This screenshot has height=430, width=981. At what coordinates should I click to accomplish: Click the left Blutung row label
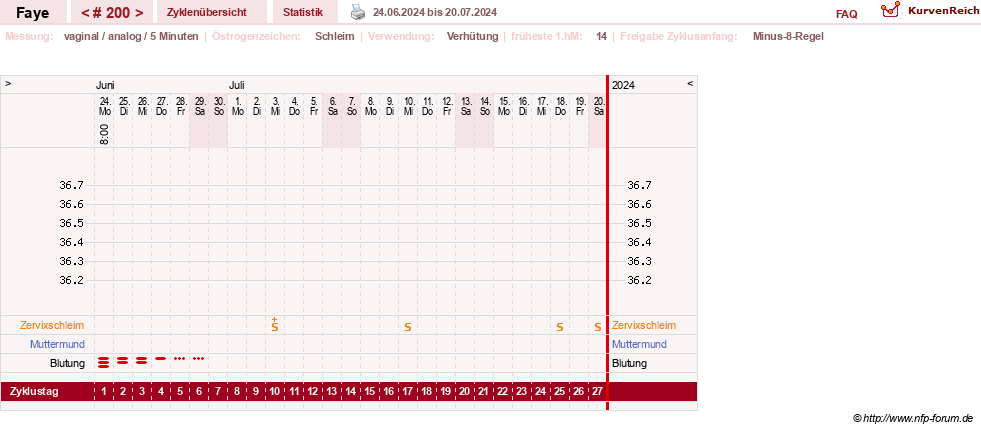click(x=67, y=363)
